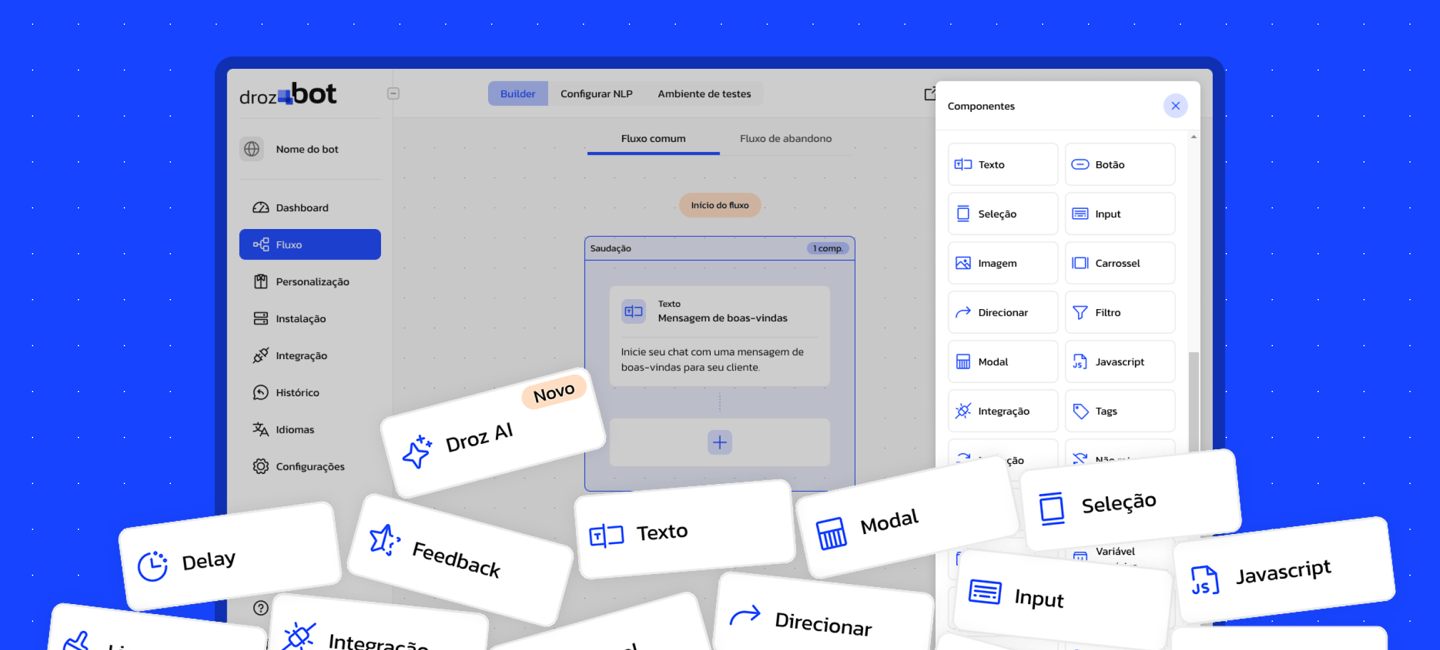This screenshot has width=1440, height=650.
Task: Click the Idiomas translate icon
Action: click(x=261, y=430)
